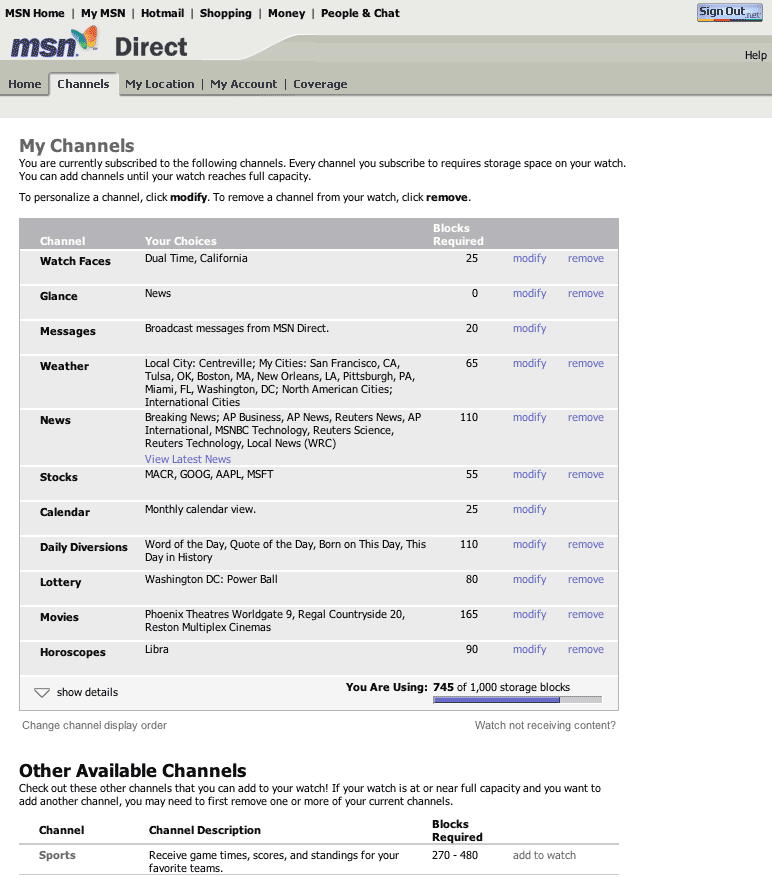
Task: Modify the Stocks channel
Action: (x=529, y=474)
